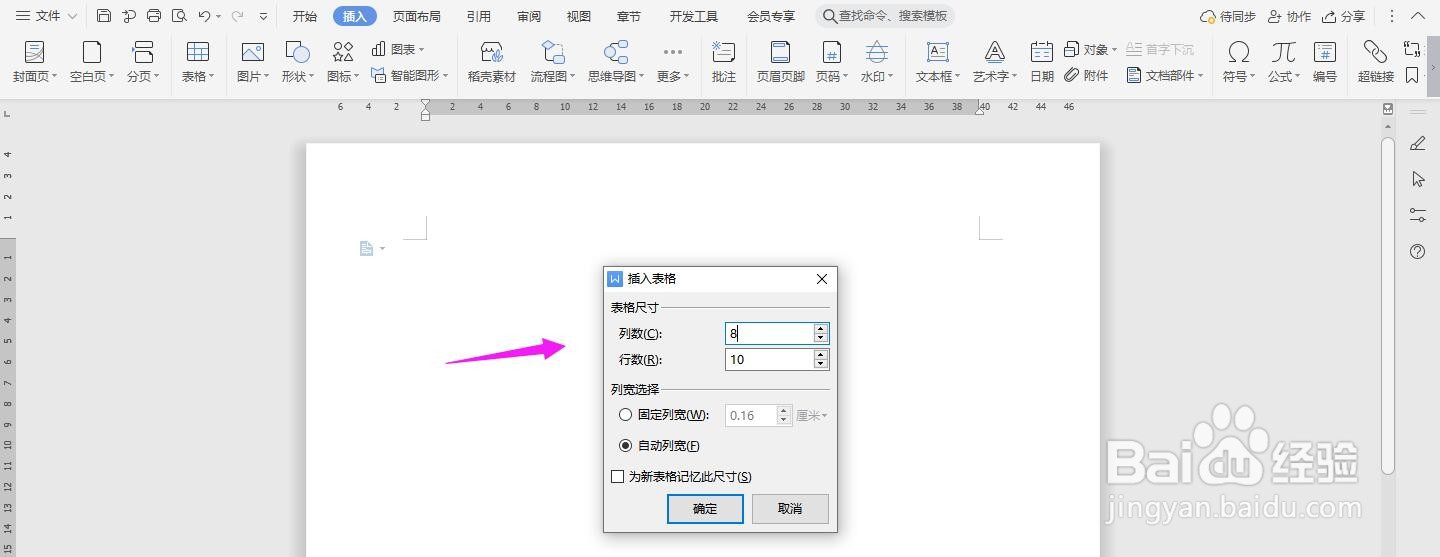Image resolution: width=1440 pixels, height=557 pixels.
Task: Add a comment with 批注
Action: [724, 61]
